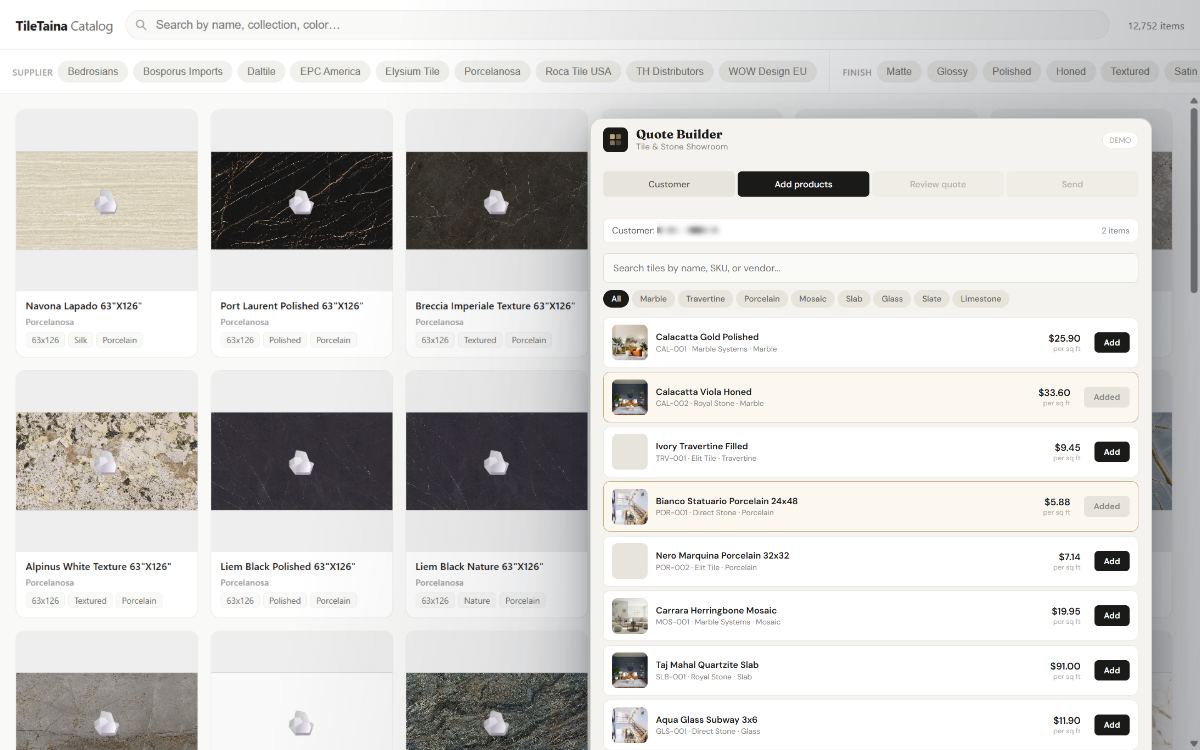The height and width of the screenshot is (750, 1200).
Task: Focus the quote tile search by SKU field
Action: [x=870, y=268]
